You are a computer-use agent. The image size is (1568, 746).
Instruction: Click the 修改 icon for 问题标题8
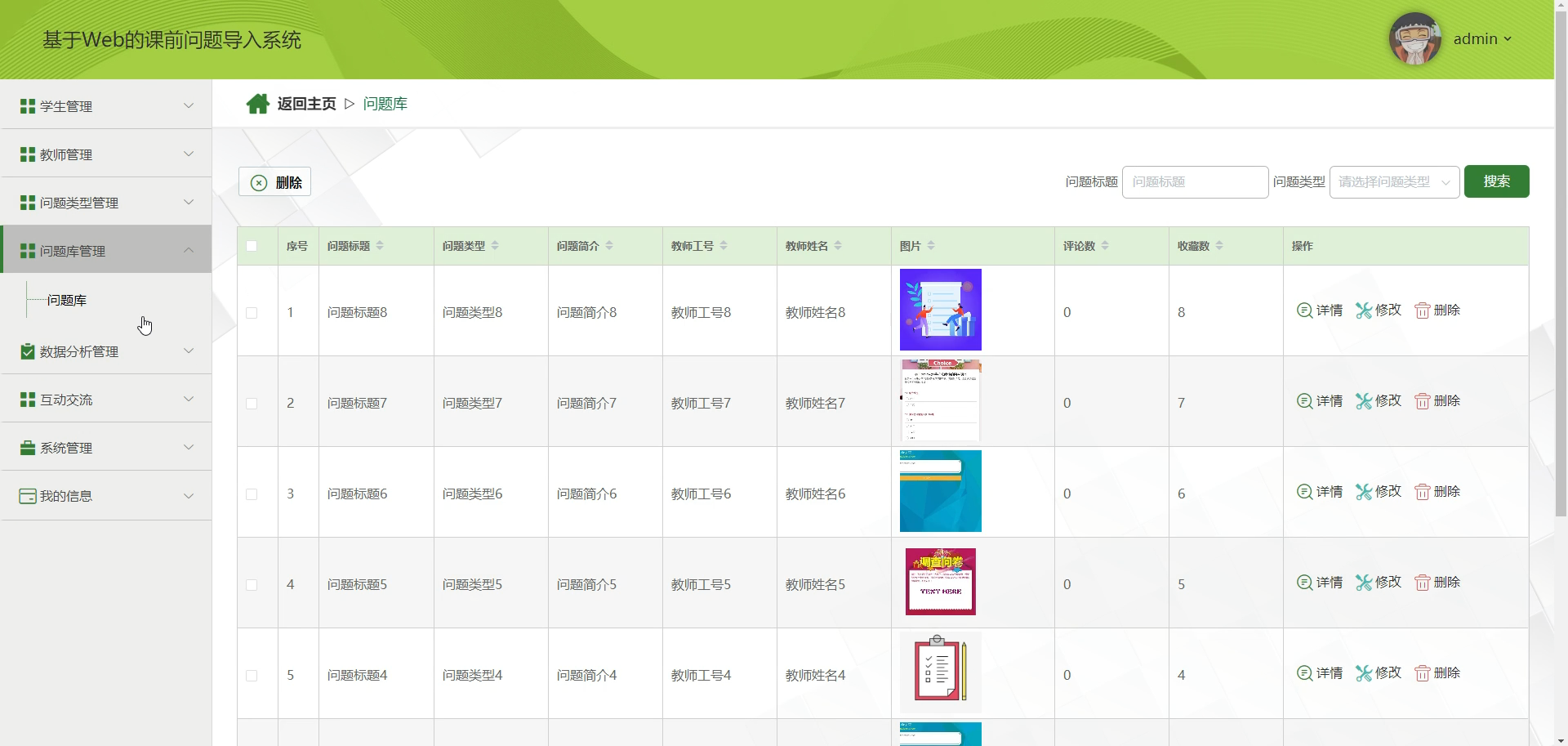point(1363,310)
